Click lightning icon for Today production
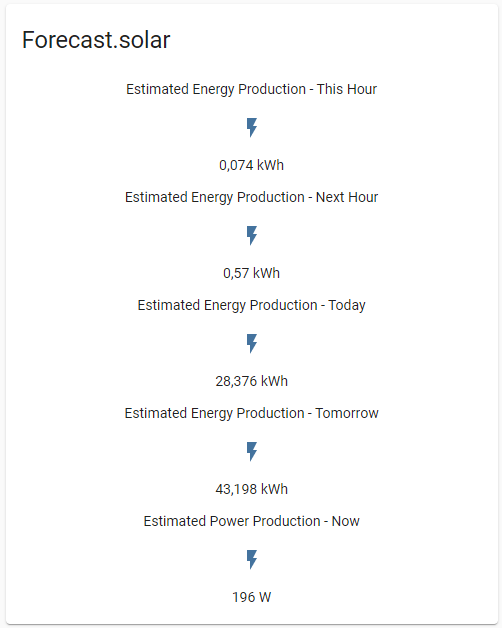 tap(252, 343)
